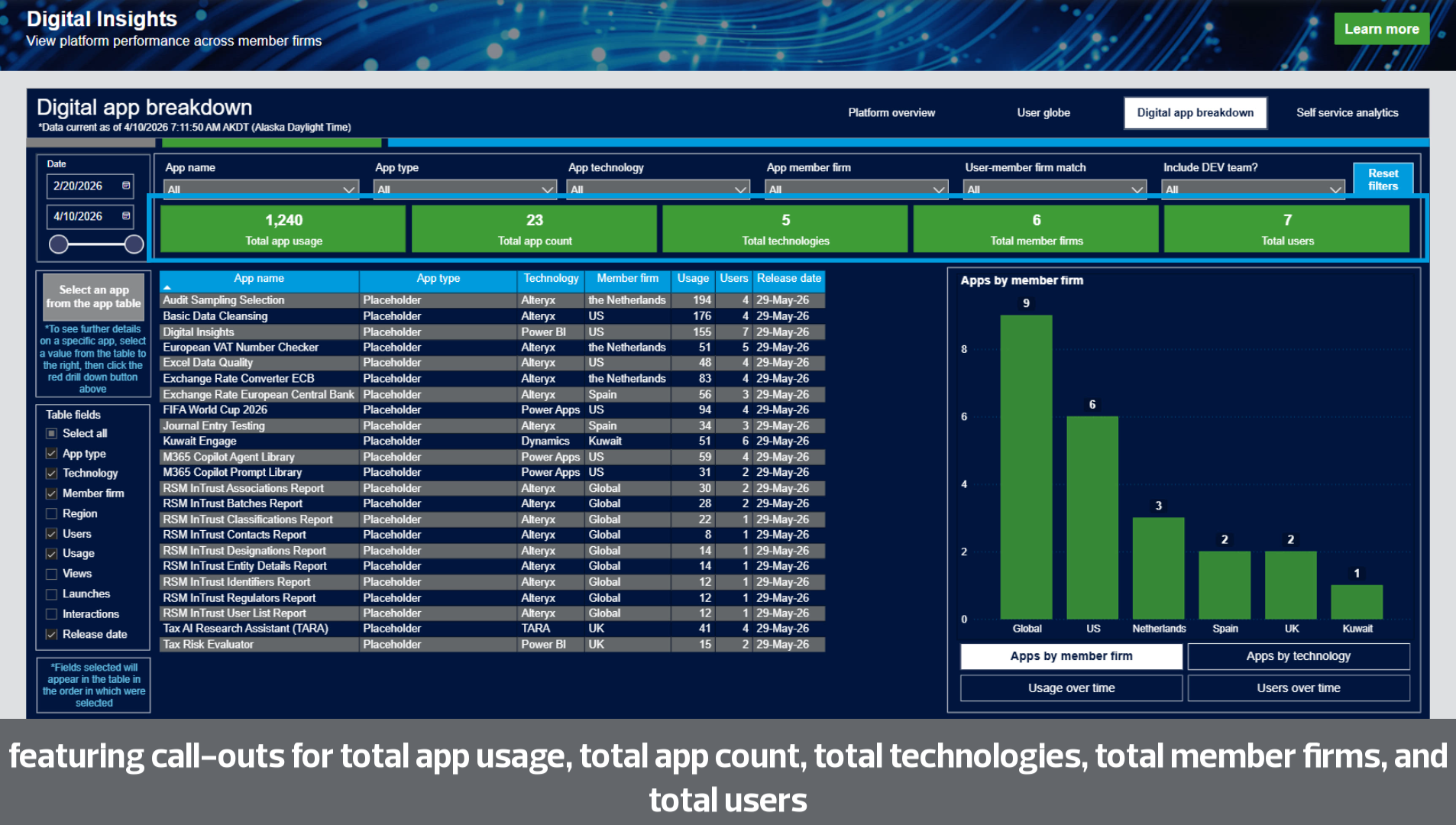Image resolution: width=1456 pixels, height=825 pixels.
Task: Uncheck the Release date checkbox
Action: 51,634
